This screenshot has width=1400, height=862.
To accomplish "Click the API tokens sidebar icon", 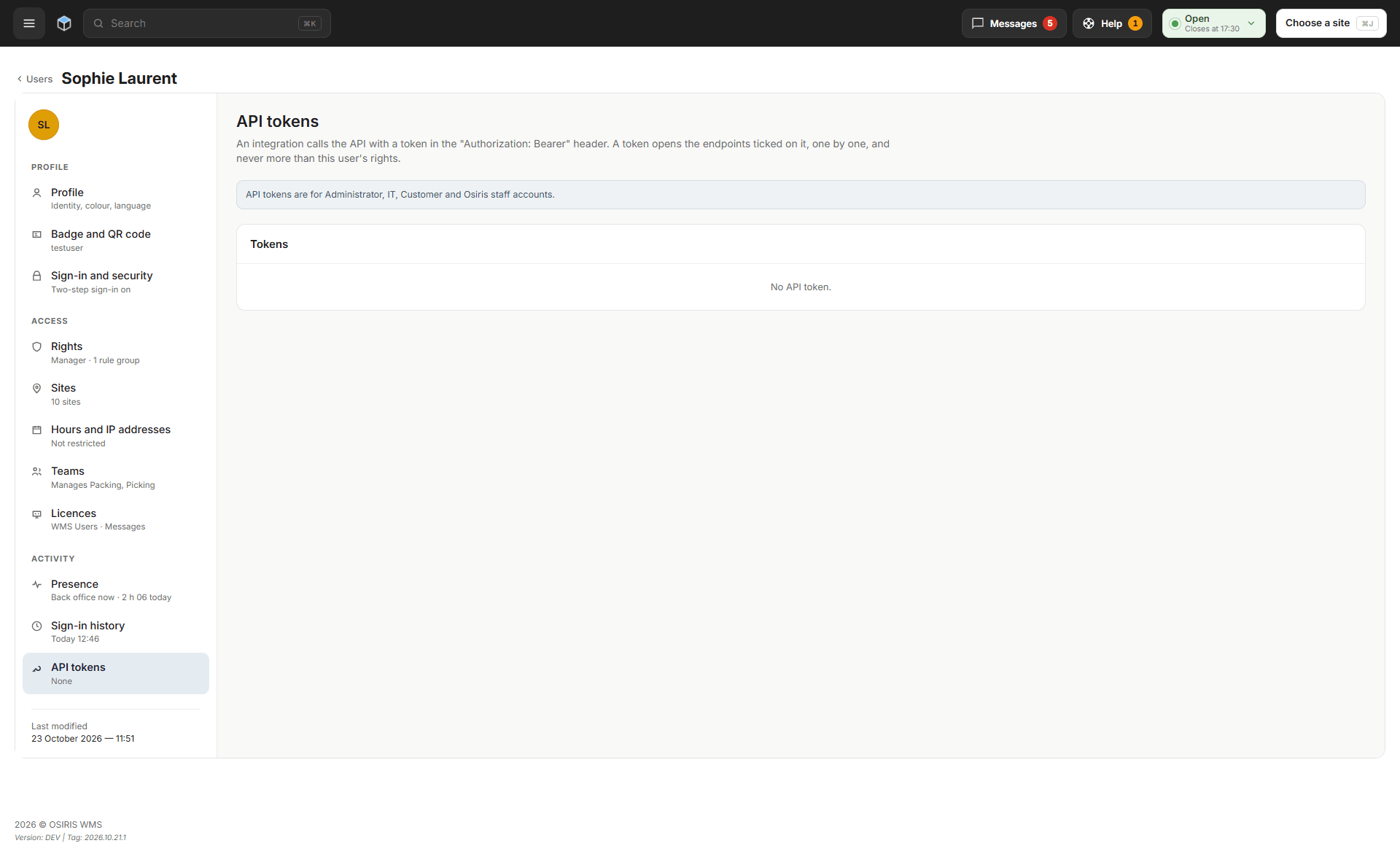I will 36,668.
